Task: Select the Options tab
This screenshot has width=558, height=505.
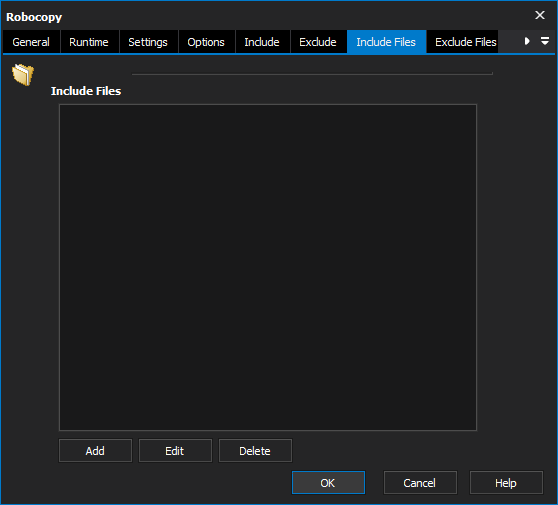Action: (x=206, y=42)
